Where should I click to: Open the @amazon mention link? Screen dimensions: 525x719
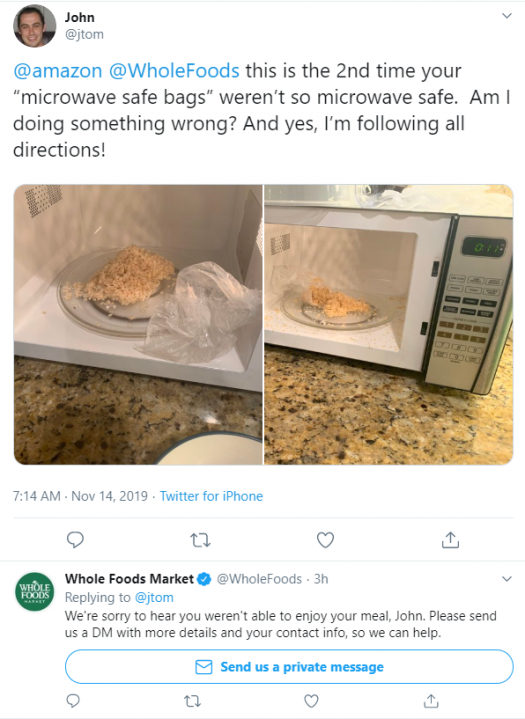pos(57,71)
